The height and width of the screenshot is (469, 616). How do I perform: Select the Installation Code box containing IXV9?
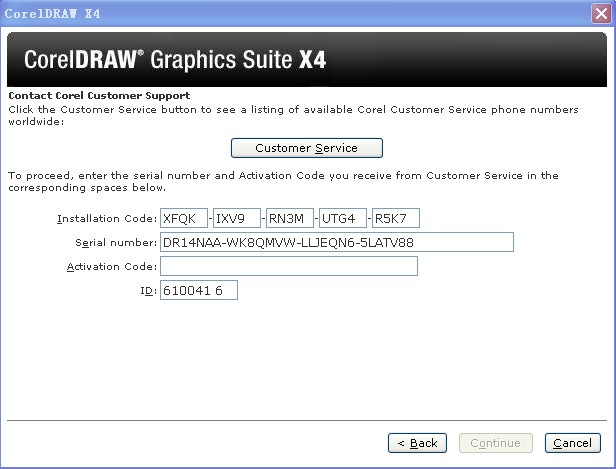pos(236,218)
